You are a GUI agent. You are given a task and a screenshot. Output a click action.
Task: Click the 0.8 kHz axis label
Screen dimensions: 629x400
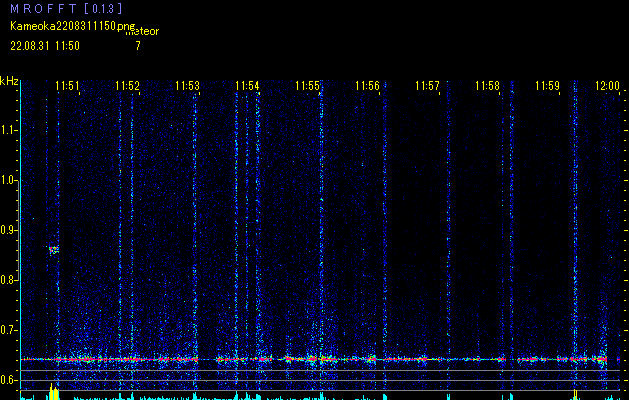(8, 280)
